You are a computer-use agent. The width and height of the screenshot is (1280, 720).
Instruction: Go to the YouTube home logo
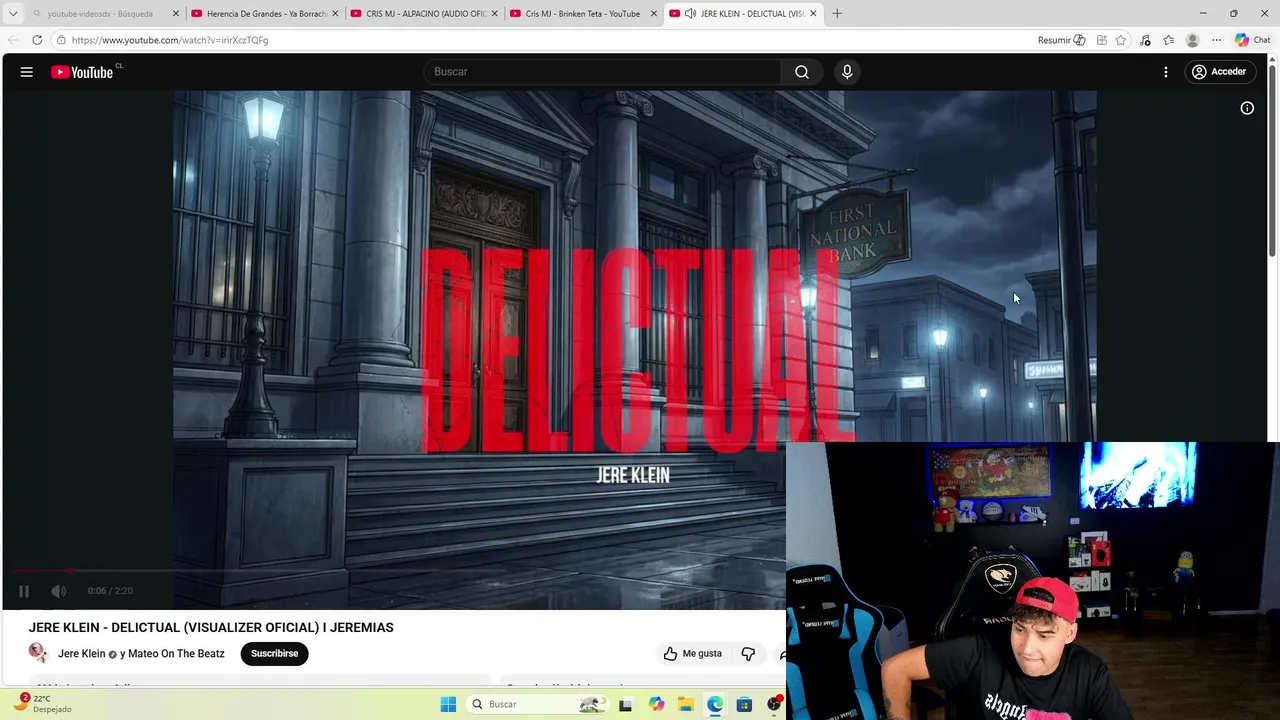coord(82,72)
